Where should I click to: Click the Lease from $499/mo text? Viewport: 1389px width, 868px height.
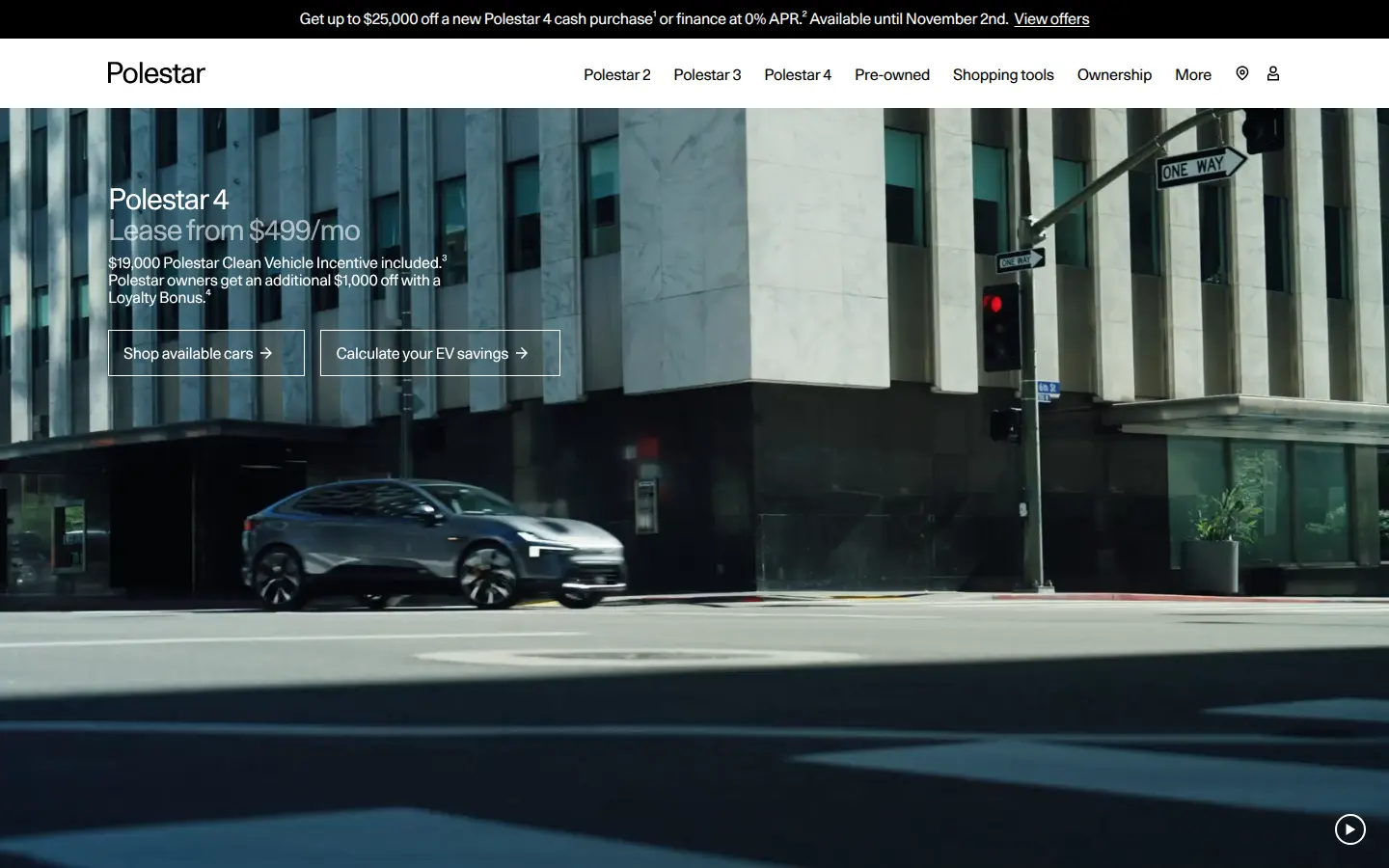(x=234, y=231)
